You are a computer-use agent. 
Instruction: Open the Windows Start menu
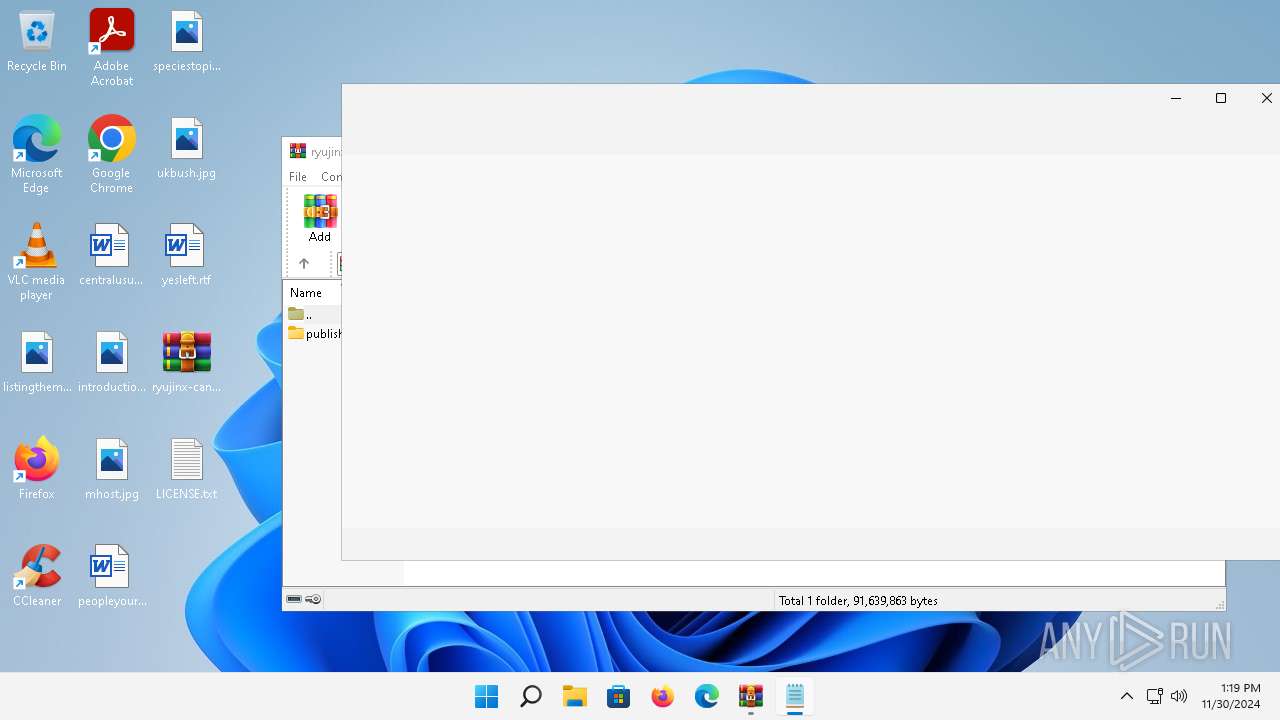click(487, 696)
